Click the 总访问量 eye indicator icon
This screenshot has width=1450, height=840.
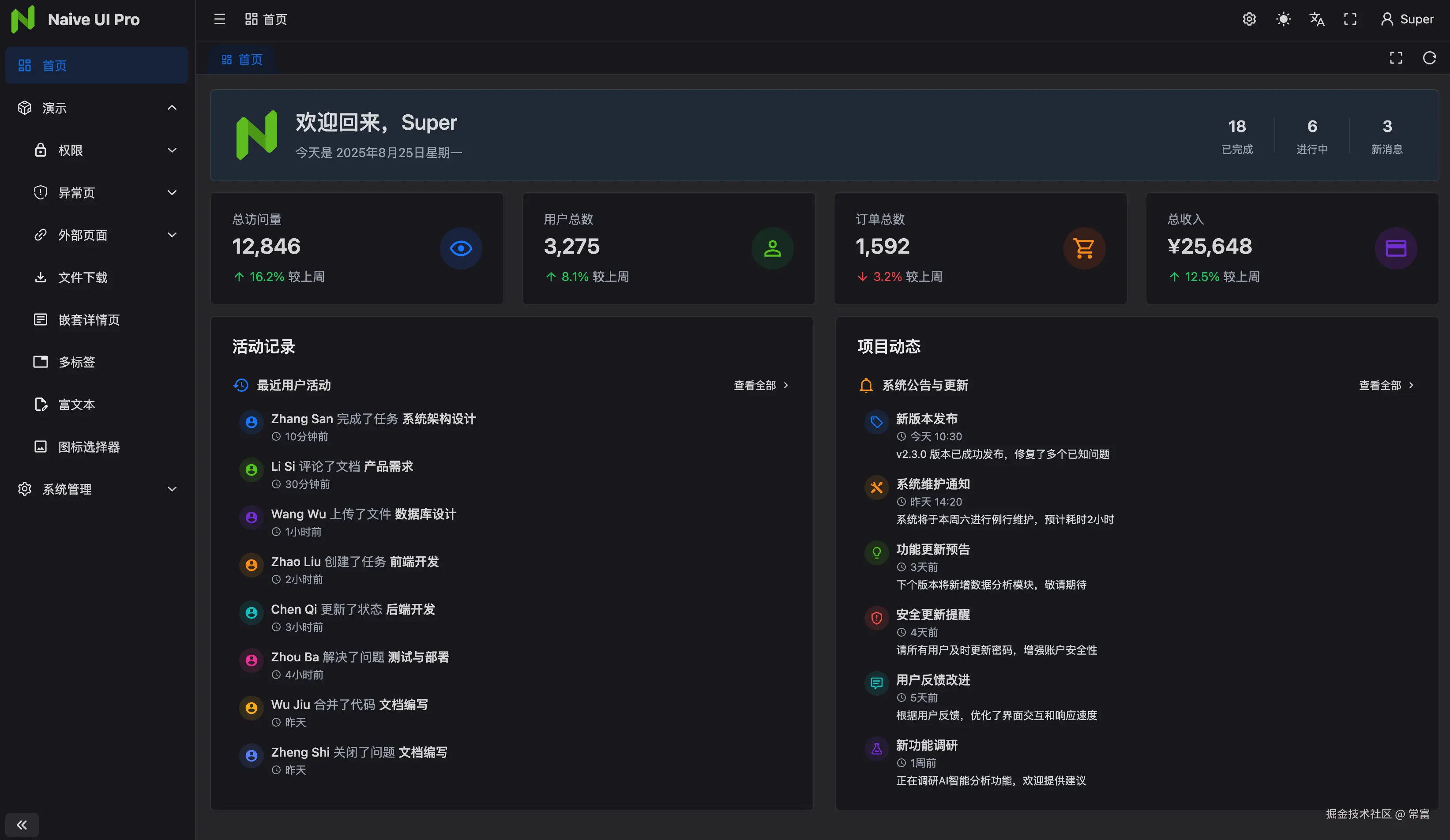tap(461, 248)
